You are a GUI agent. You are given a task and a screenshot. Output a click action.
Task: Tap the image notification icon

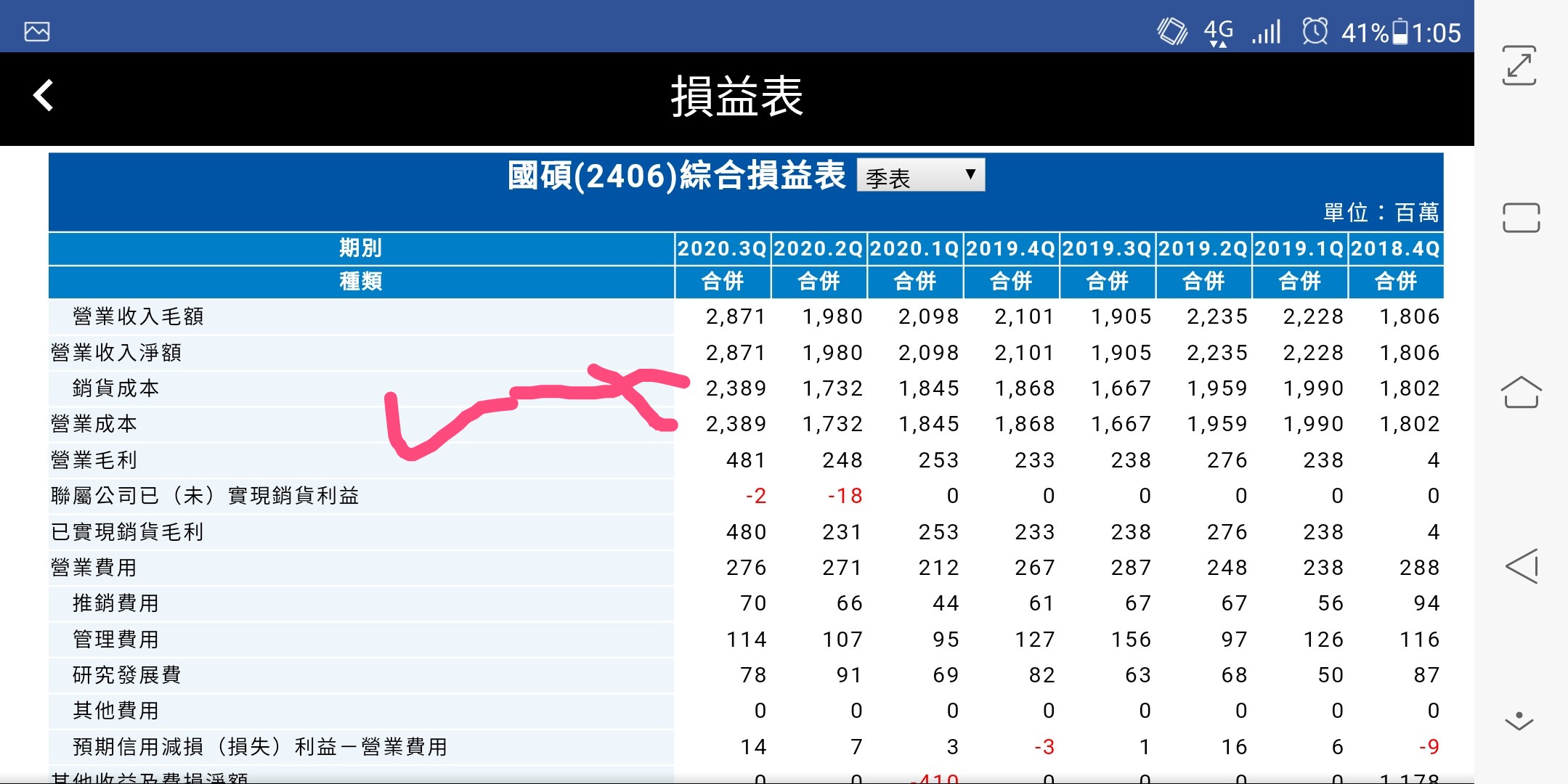[37, 32]
